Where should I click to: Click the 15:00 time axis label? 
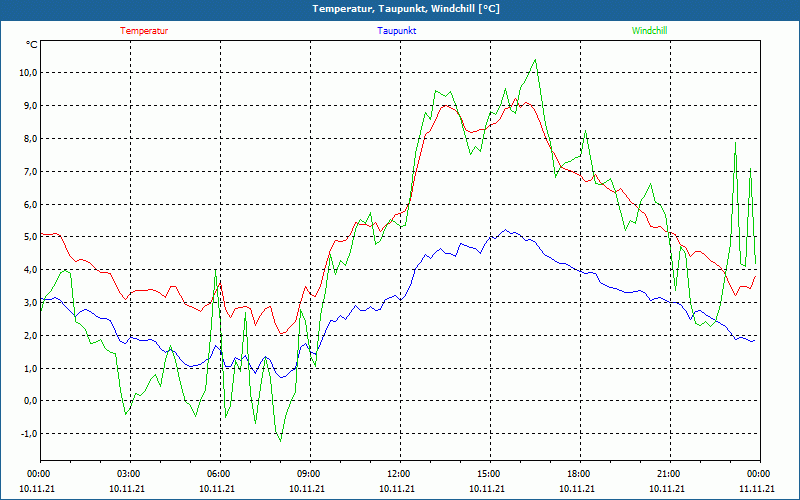[489, 474]
